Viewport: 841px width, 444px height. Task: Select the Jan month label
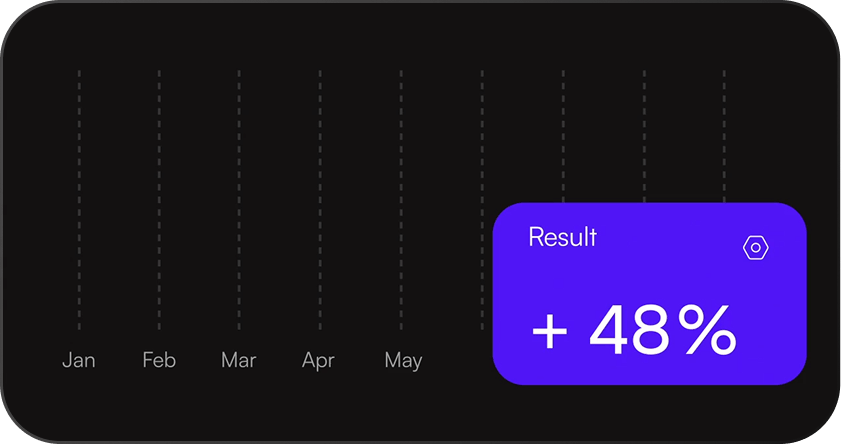tap(79, 360)
